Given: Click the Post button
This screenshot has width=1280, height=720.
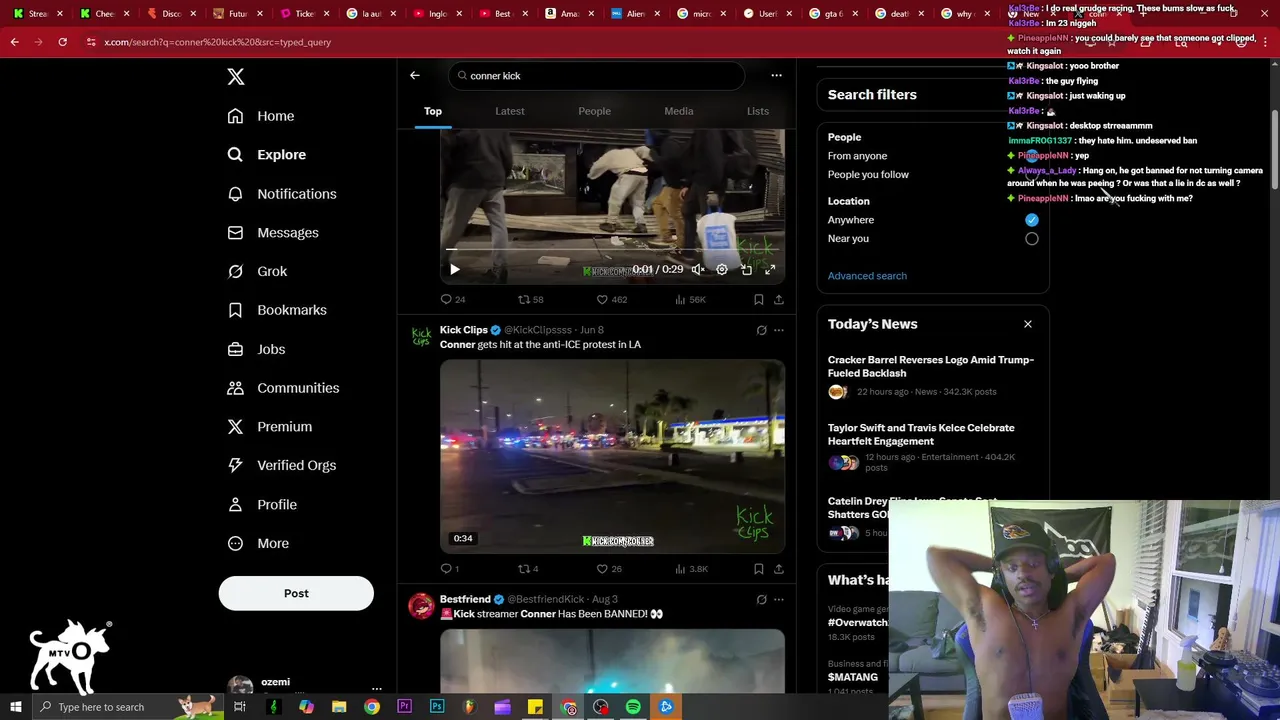Looking at the screenshot, I should pos(296,593).
